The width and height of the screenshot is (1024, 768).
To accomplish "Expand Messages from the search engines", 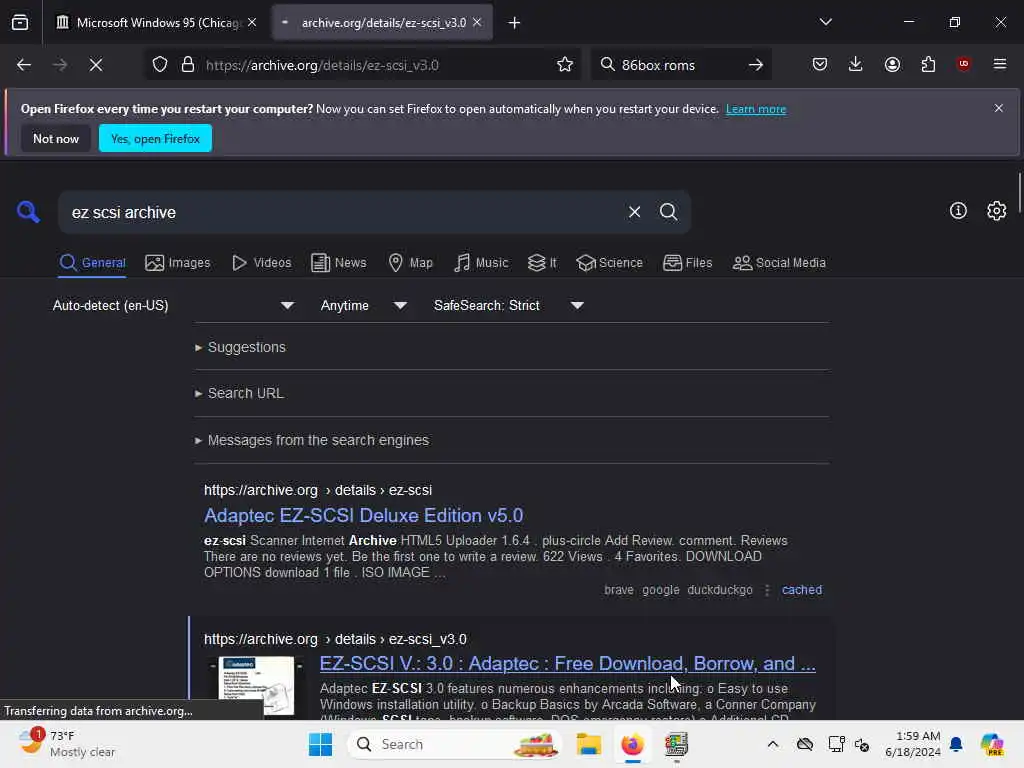I will [312, 440].
